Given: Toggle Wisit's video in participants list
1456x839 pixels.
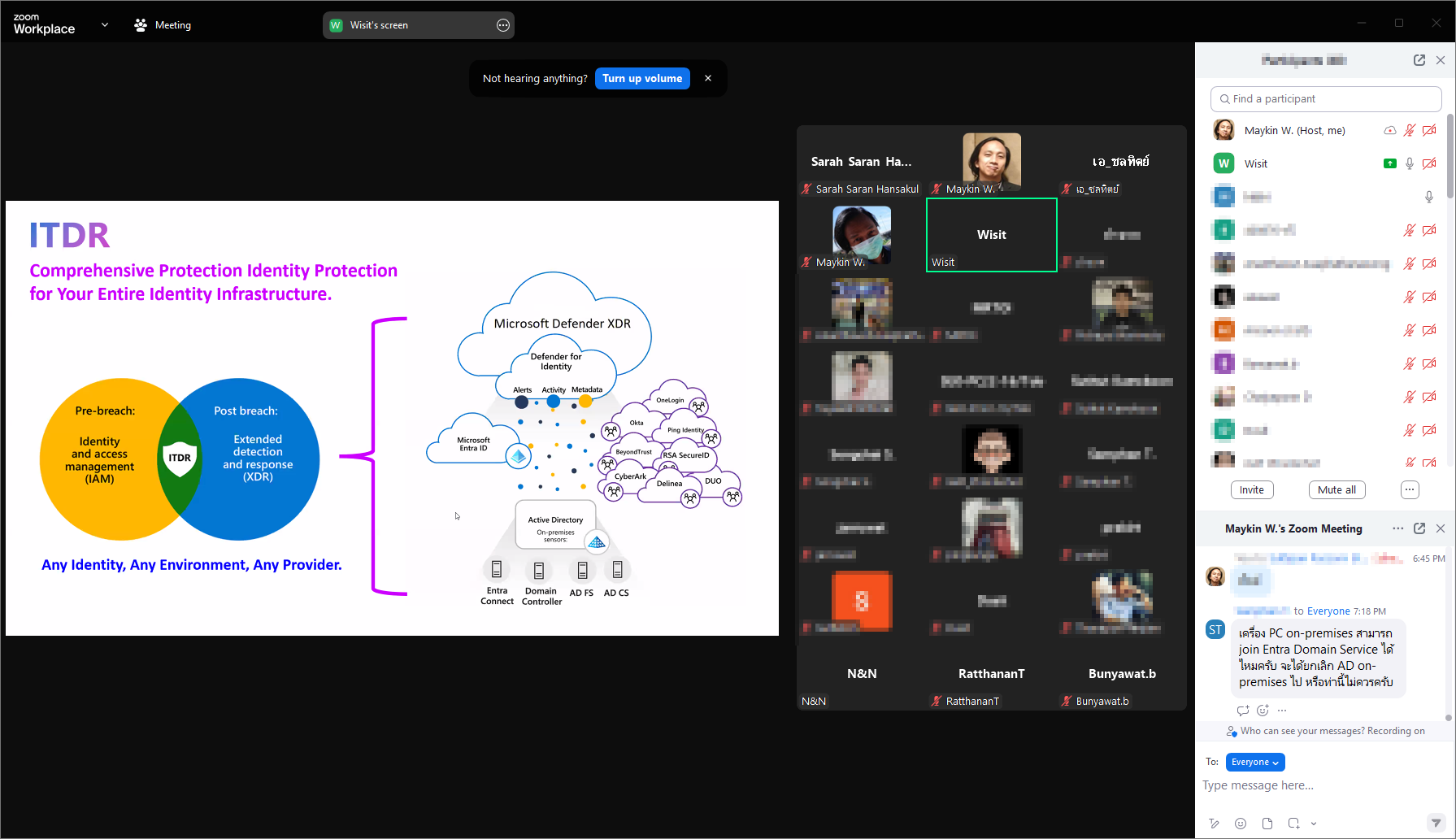Looking at the screenshot, I should (x=1429, y=163).
